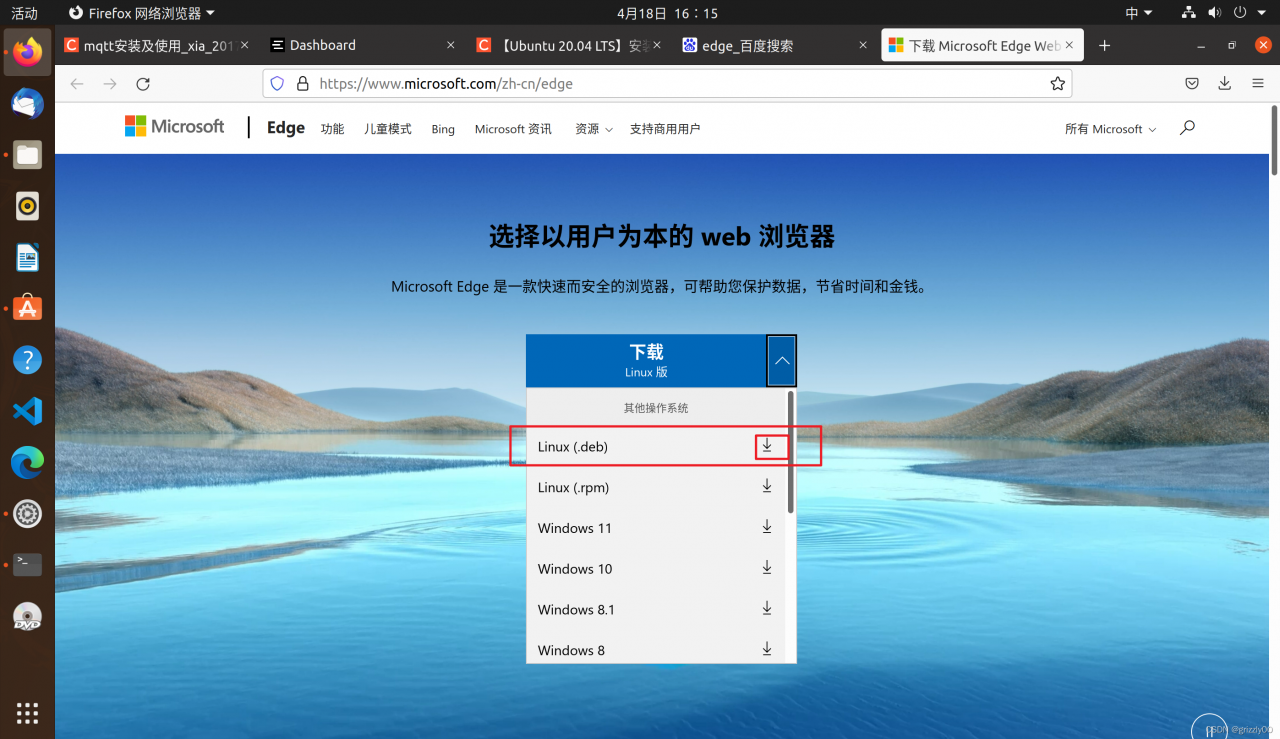This screenshot has height=739, width=1280.
Task: Click the Microsoft logo
Action: pyautogui.click(x=174, y=126)
